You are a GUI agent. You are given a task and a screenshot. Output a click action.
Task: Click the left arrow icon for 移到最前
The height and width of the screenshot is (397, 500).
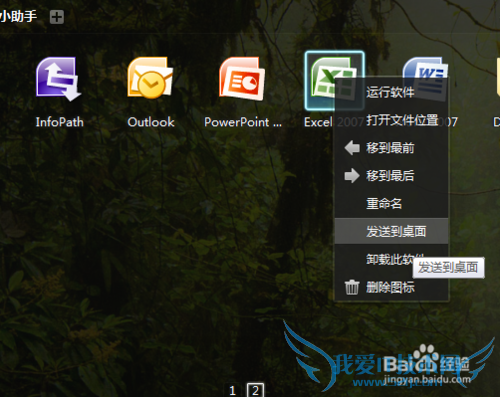click(352, 148)
